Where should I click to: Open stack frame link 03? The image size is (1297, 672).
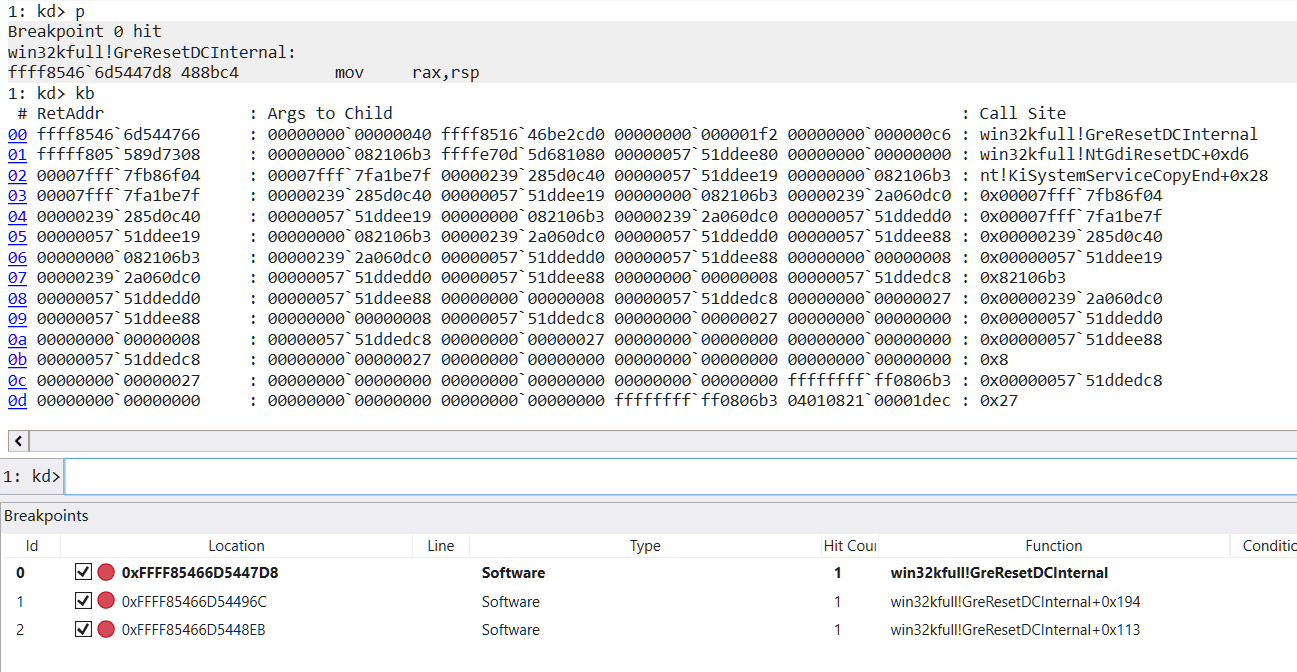pos(17,196)
